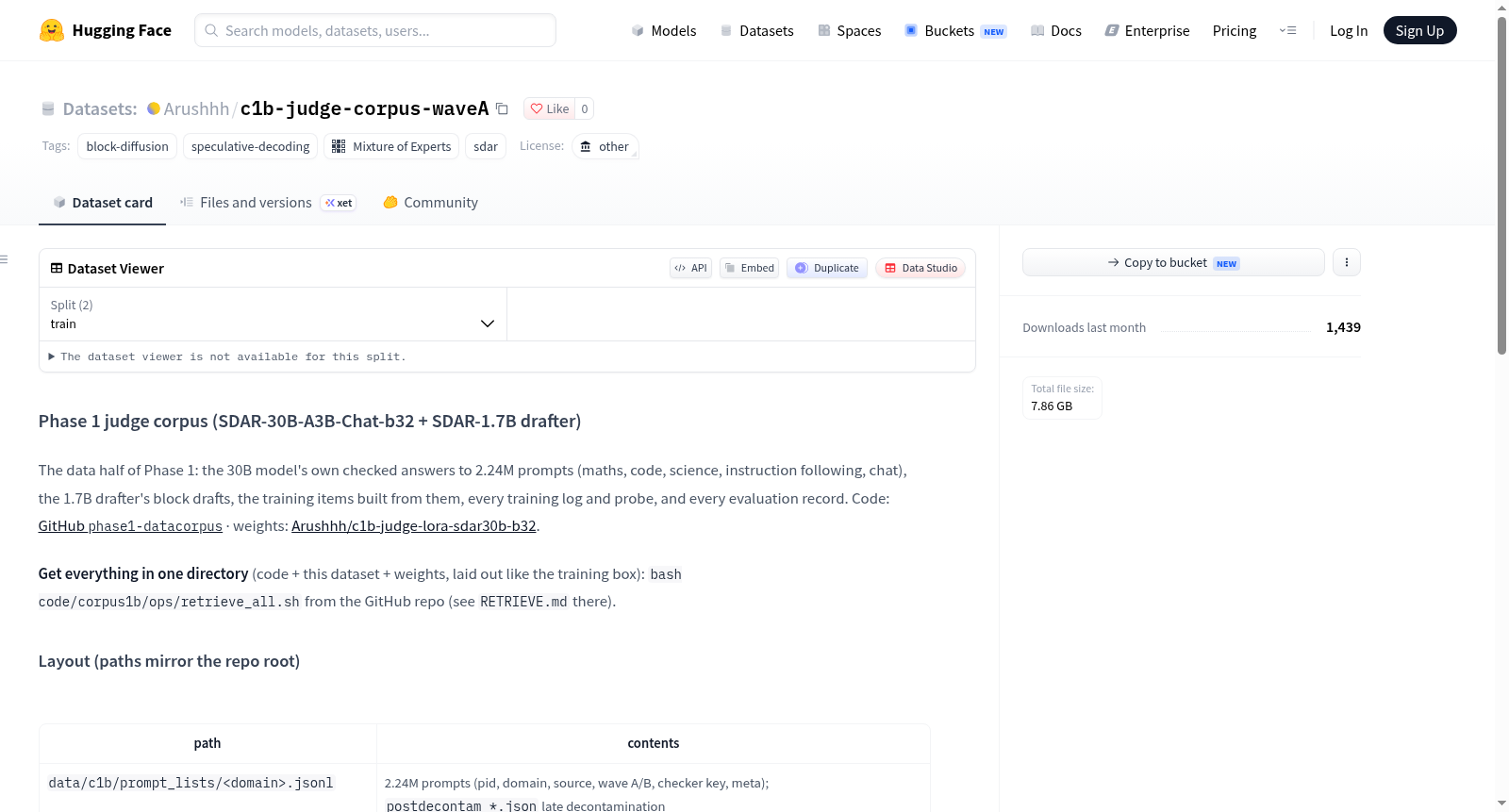The width and height of the screenshot is (1509, 812).
Task: Click the Duplicate button
Action: coord(827,268)
